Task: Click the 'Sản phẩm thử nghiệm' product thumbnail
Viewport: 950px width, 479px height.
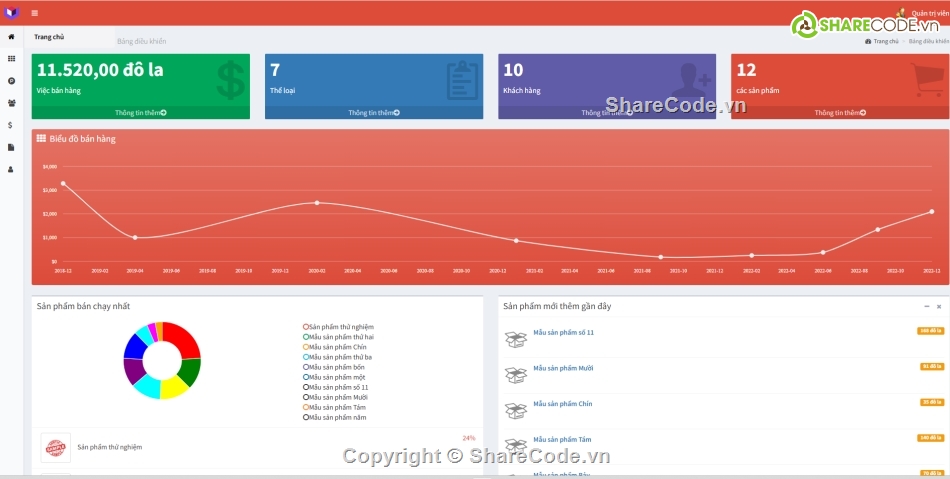Action: [x=56, y=447]
